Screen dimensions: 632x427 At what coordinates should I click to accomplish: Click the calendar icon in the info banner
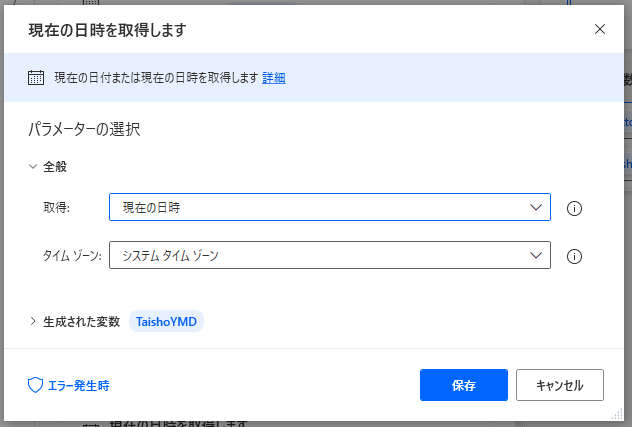point(36,78)
